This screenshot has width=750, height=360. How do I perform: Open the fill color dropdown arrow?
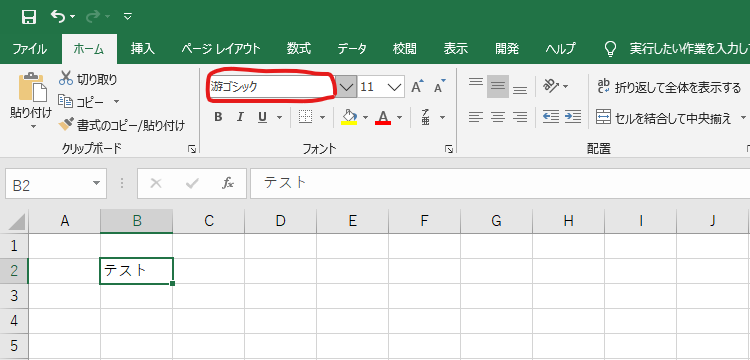[x=365, y=117]
